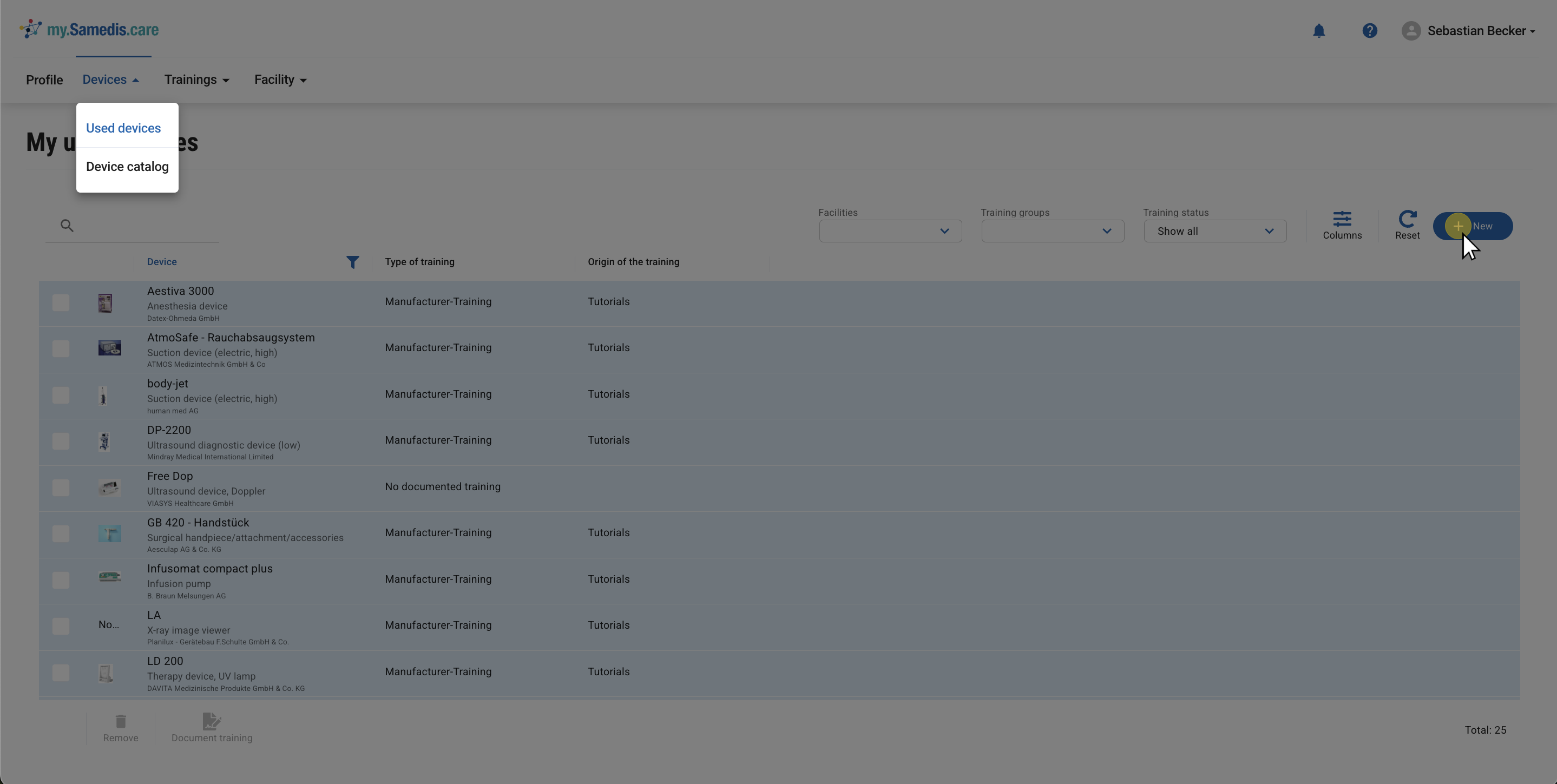This screenshot has height=784, width=1557.
Task: Open the Training groups dropdown
Action: click(1052, 231)
